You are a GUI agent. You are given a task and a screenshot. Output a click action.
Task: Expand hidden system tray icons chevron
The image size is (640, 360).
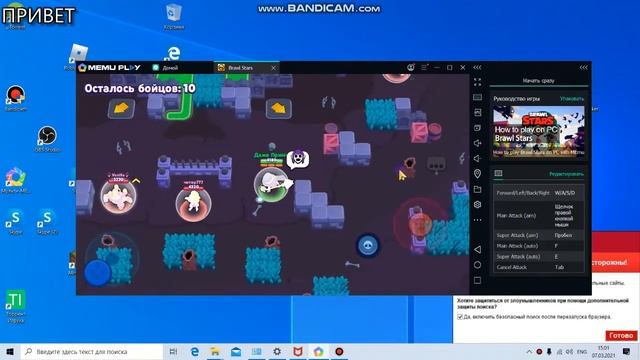[x=529, y=351]
